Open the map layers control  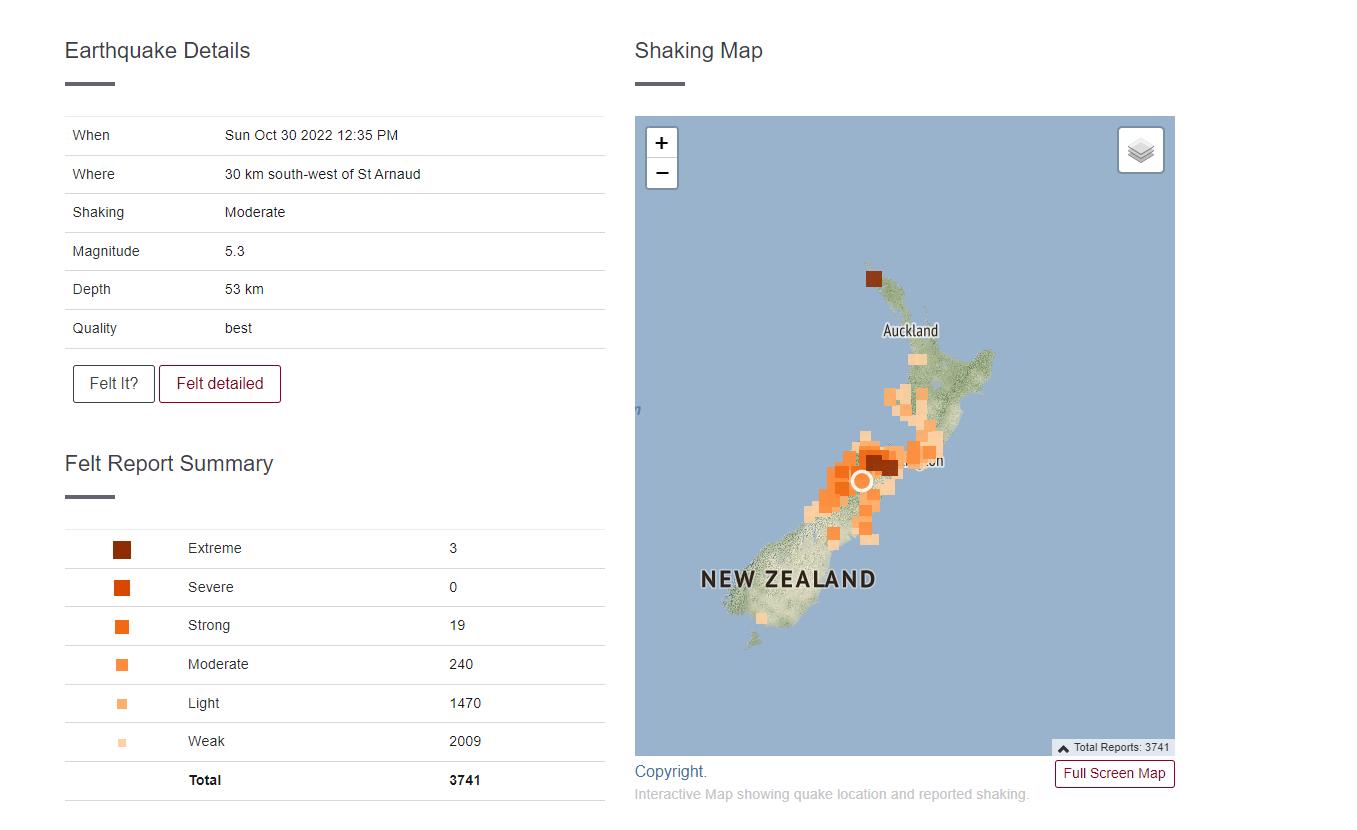tap(1141, 151)
